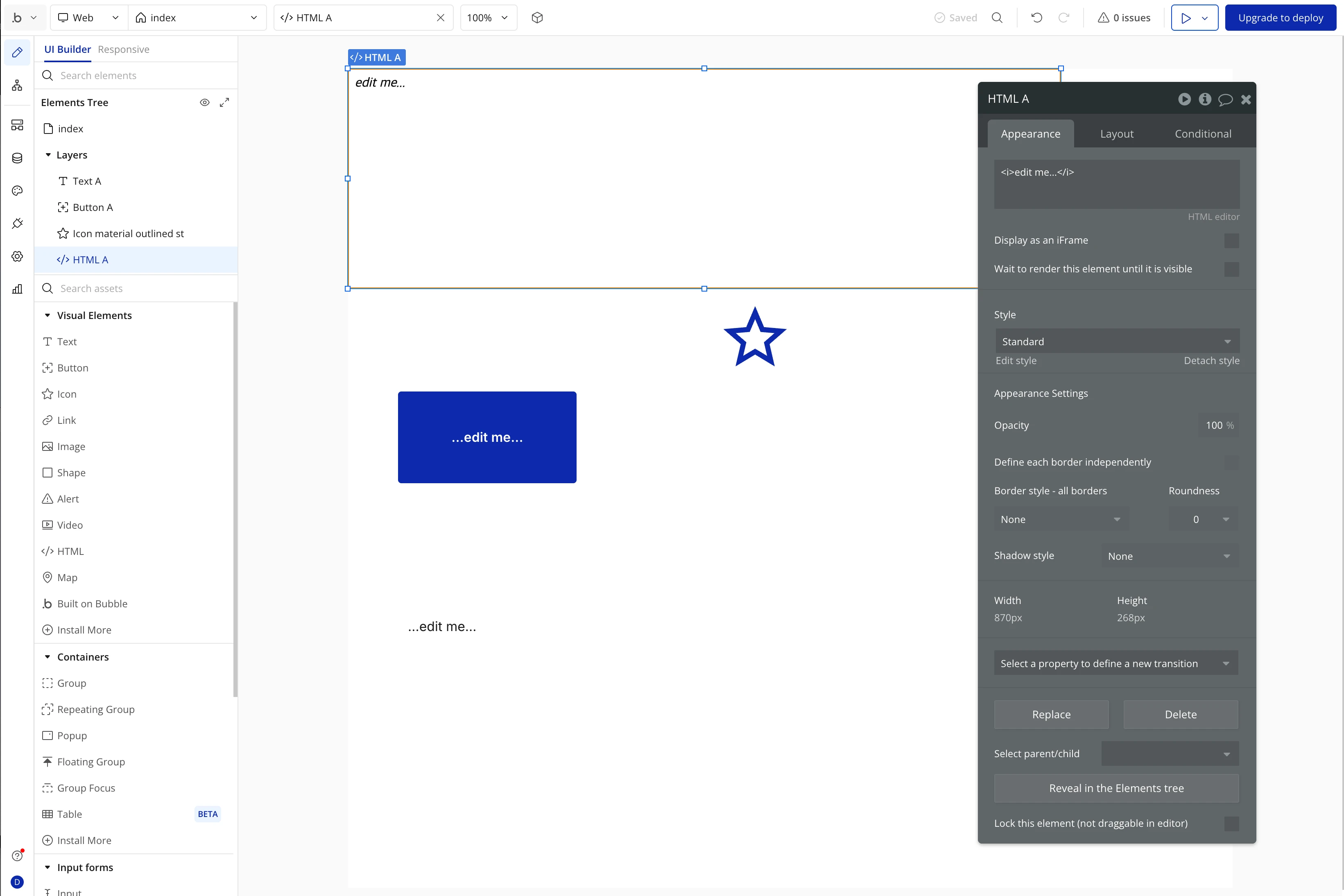
Task: Open the Select parent/child dropdown
Action: pos(1170,754)
